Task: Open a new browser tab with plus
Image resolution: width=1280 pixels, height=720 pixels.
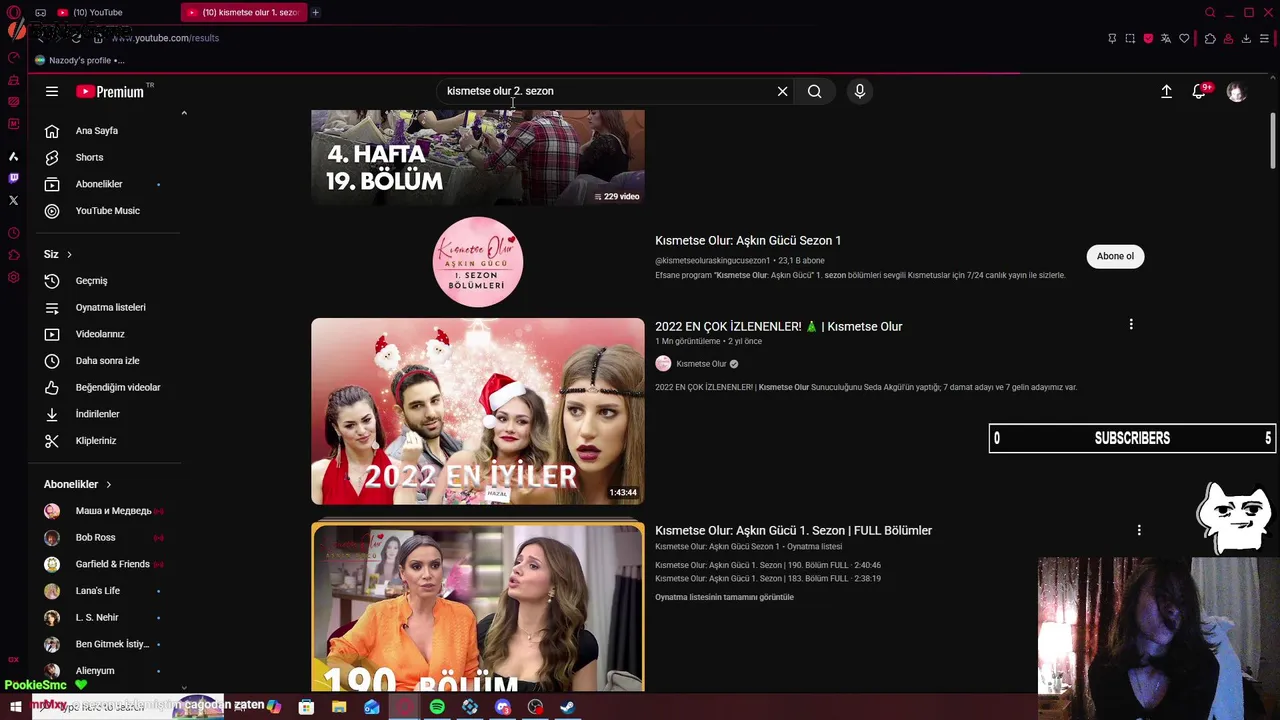Action: 315,12
